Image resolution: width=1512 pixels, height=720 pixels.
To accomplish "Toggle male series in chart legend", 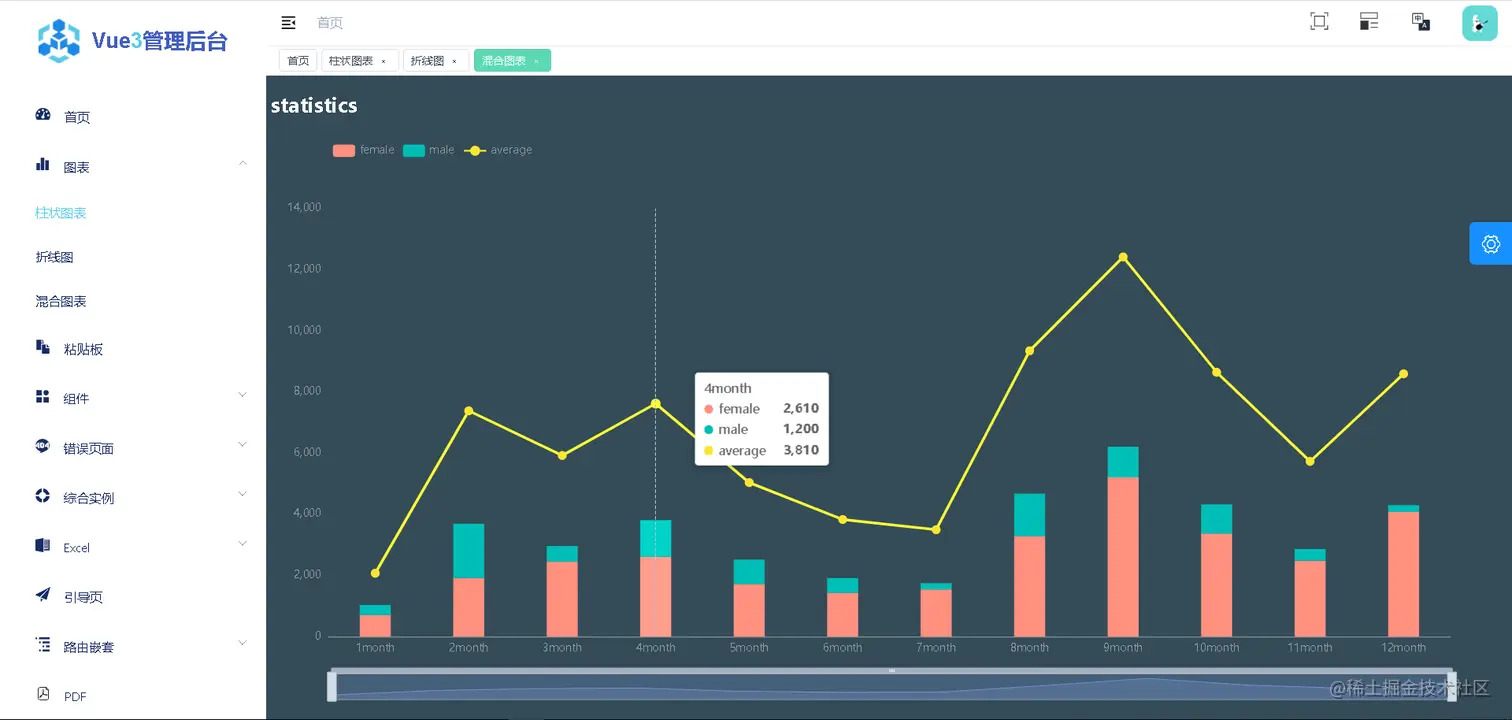I will (429, 150).
